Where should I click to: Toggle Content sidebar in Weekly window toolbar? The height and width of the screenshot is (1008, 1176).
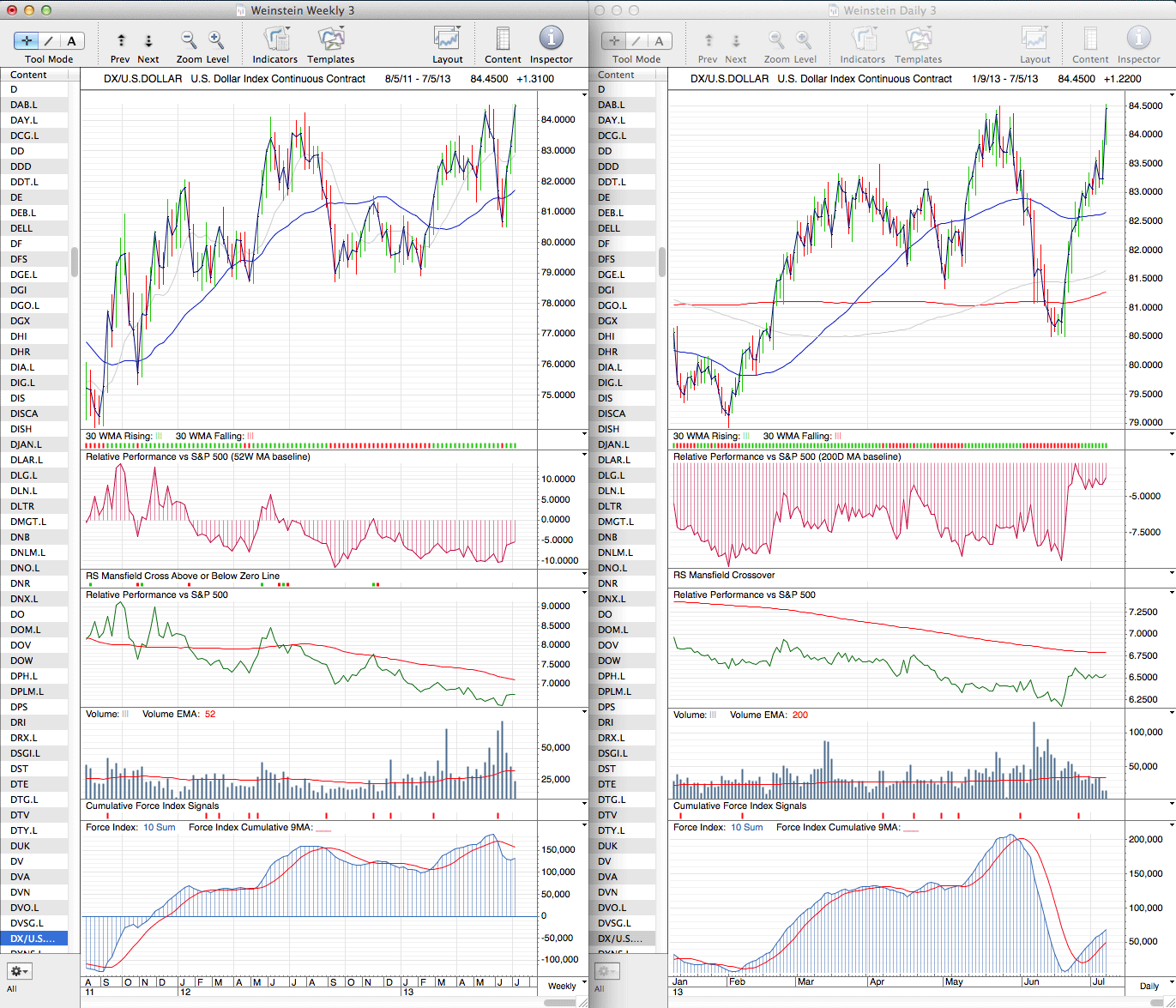click(x=503, y=39)
